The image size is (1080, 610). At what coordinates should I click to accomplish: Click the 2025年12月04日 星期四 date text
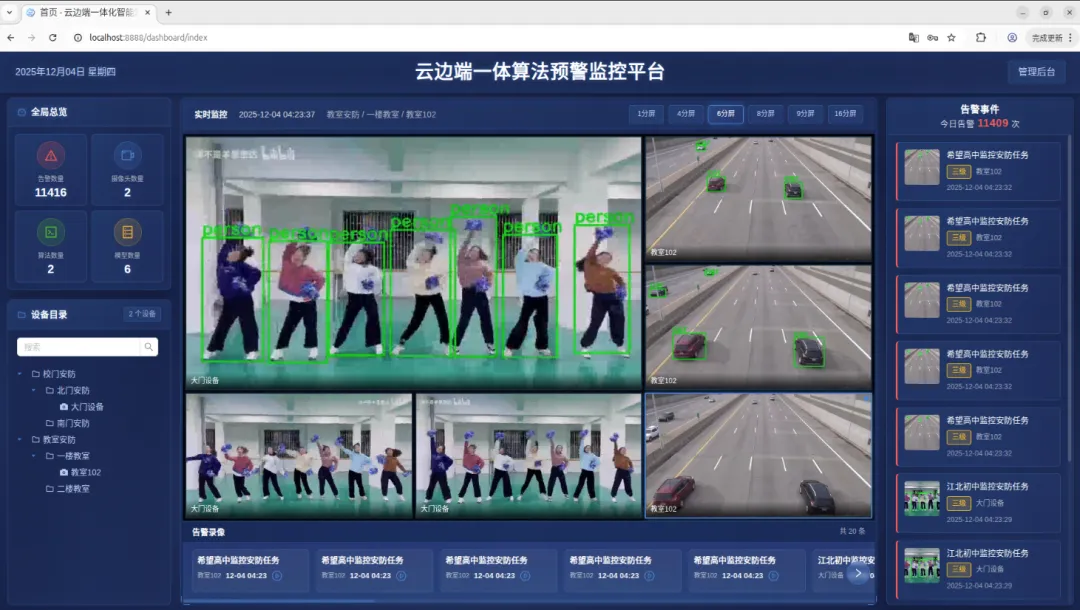point(65,72)
